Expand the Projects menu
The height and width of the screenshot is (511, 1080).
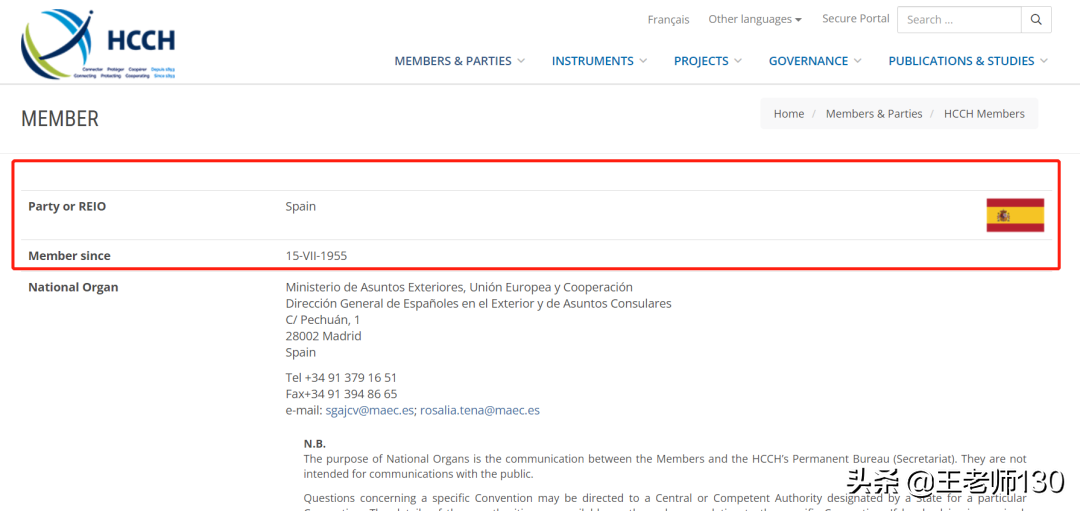click(707, 61)
